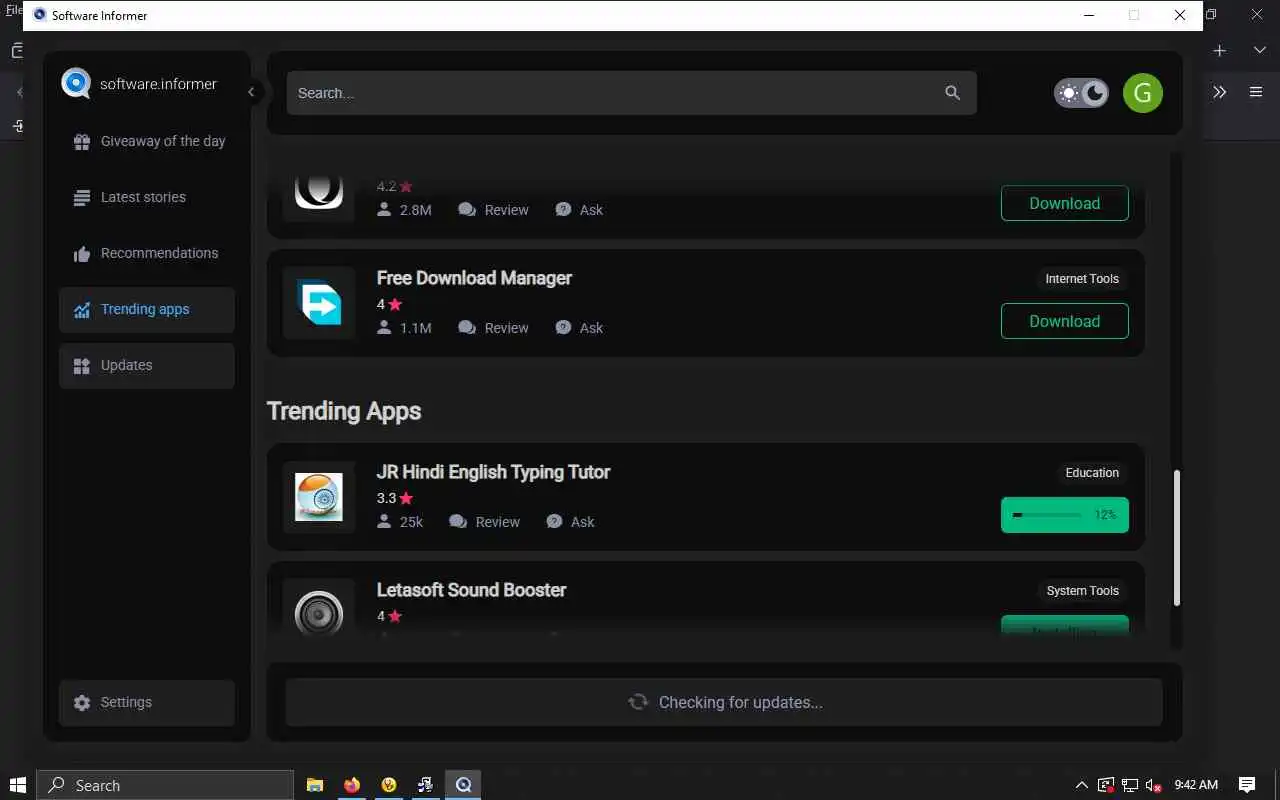Click the System Tools category tag
This screenshot has height=800, width=1280.
pyautogui.click(x=1082, y=591)
